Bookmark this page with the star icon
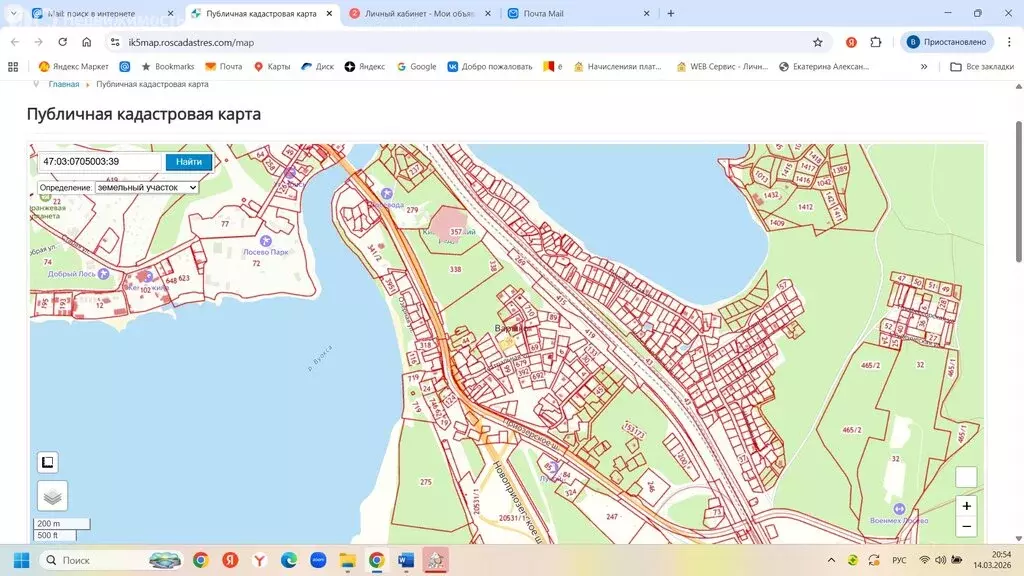 818,43
